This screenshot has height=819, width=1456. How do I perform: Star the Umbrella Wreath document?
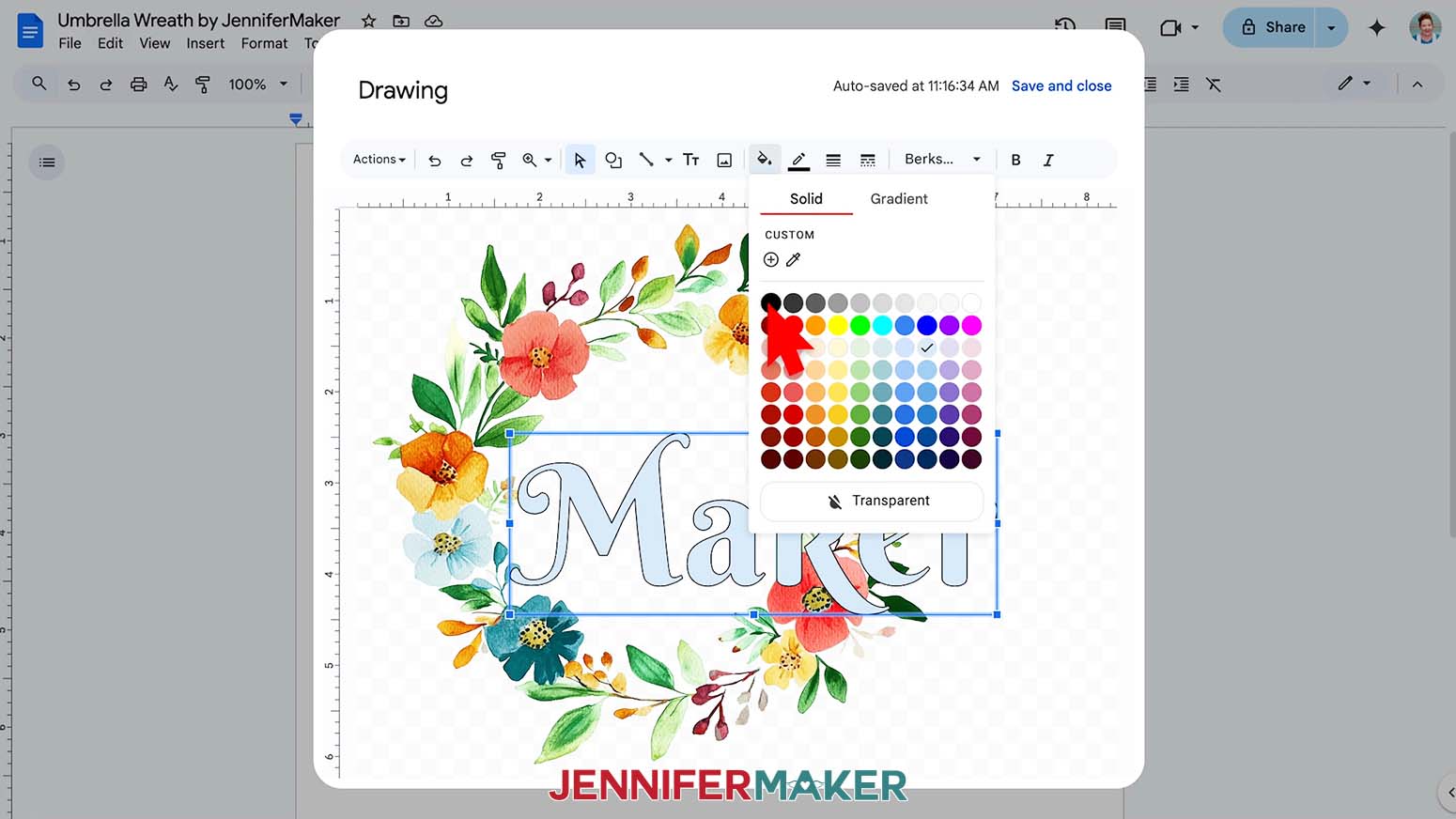pos(368,21)
